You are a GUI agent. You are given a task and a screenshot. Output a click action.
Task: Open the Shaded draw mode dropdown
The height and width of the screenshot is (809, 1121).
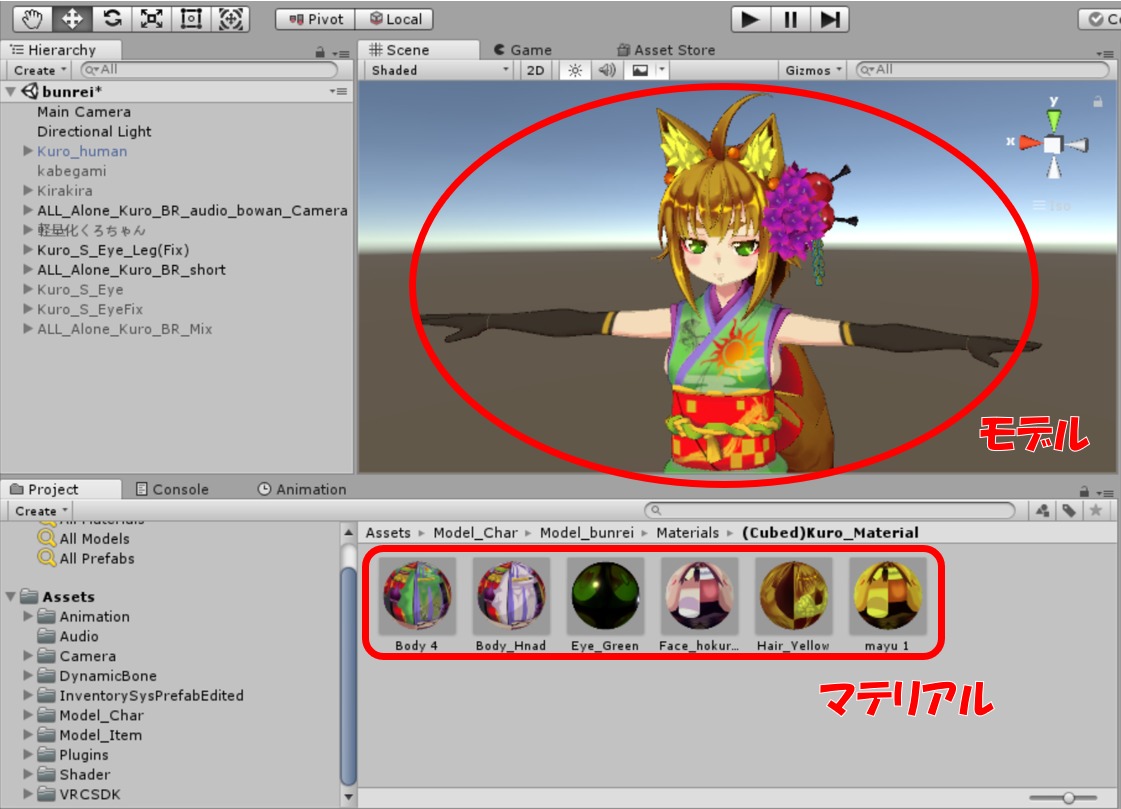pos(439,70)
